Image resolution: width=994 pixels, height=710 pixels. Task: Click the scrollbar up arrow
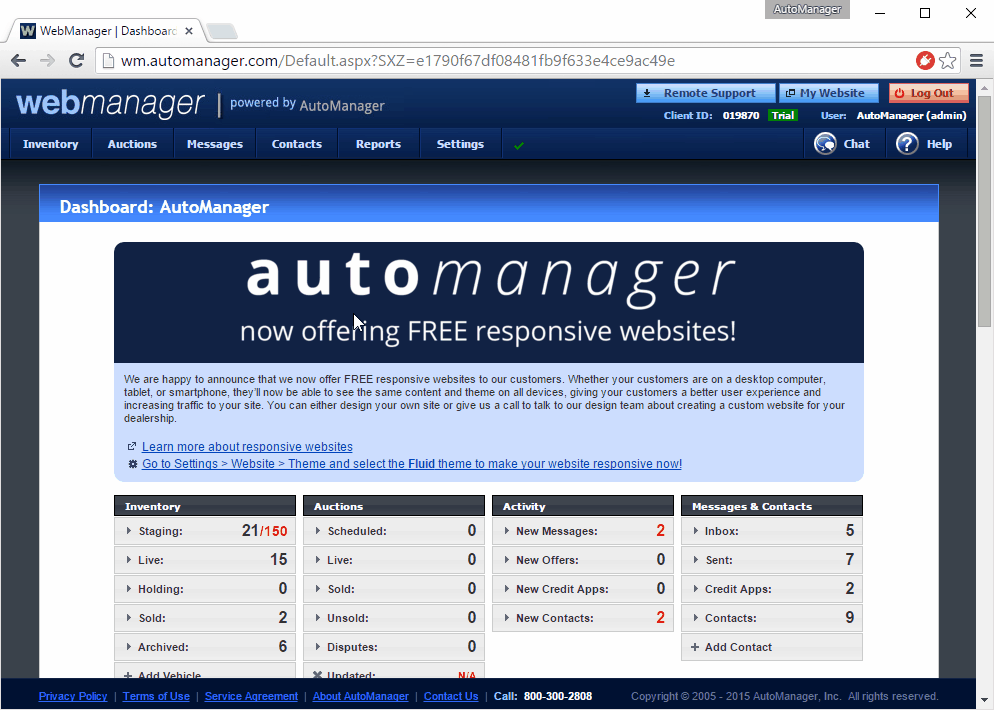tap(984, 87)
